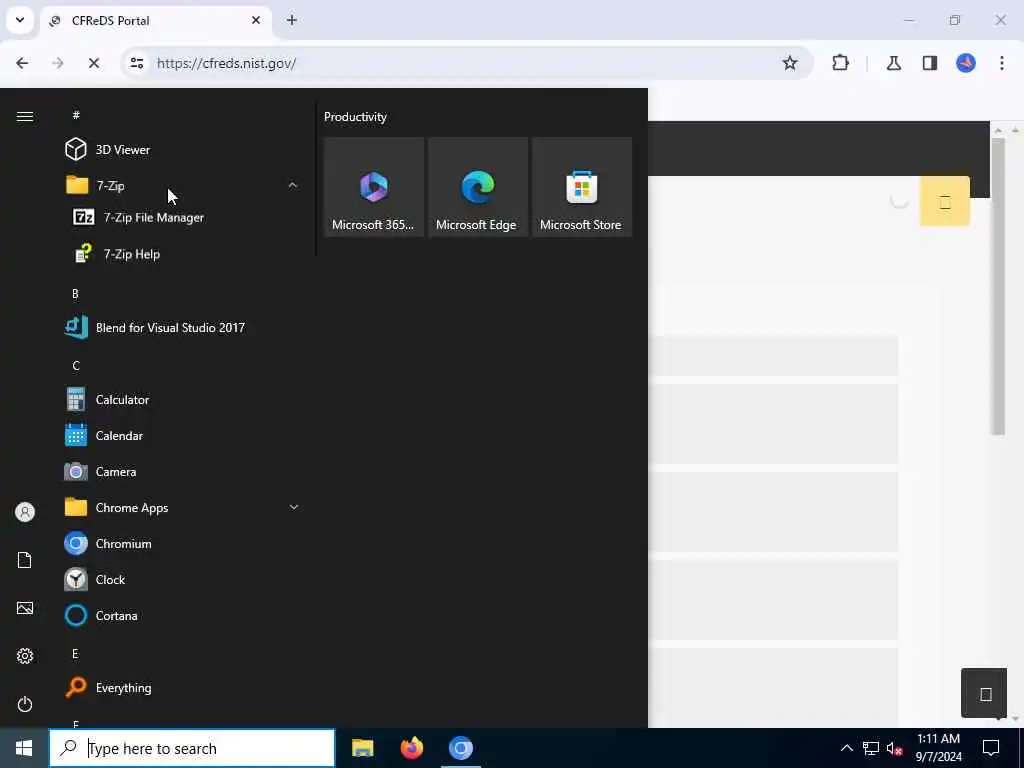Open Firefox from the taskbar
1024x768 pixels.
point(411,748)
